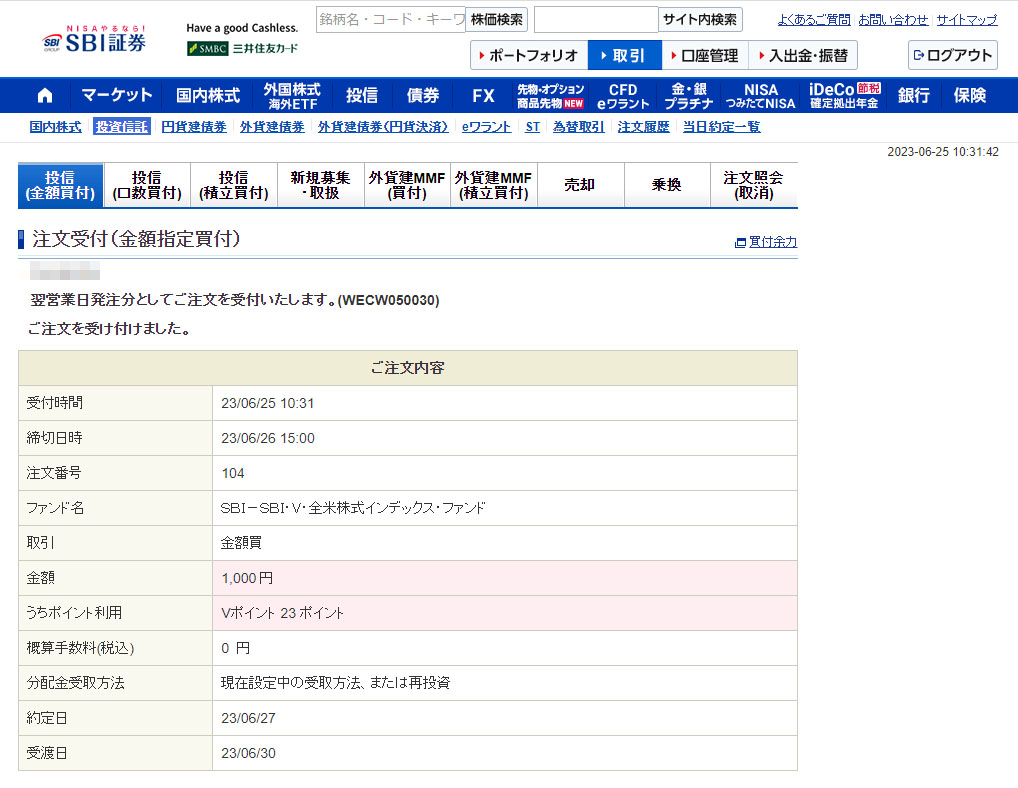This screenshot has height=788, width=1018.
Task: Select the iDeCo 確定拠出年金 nav item
Action: 844,96
